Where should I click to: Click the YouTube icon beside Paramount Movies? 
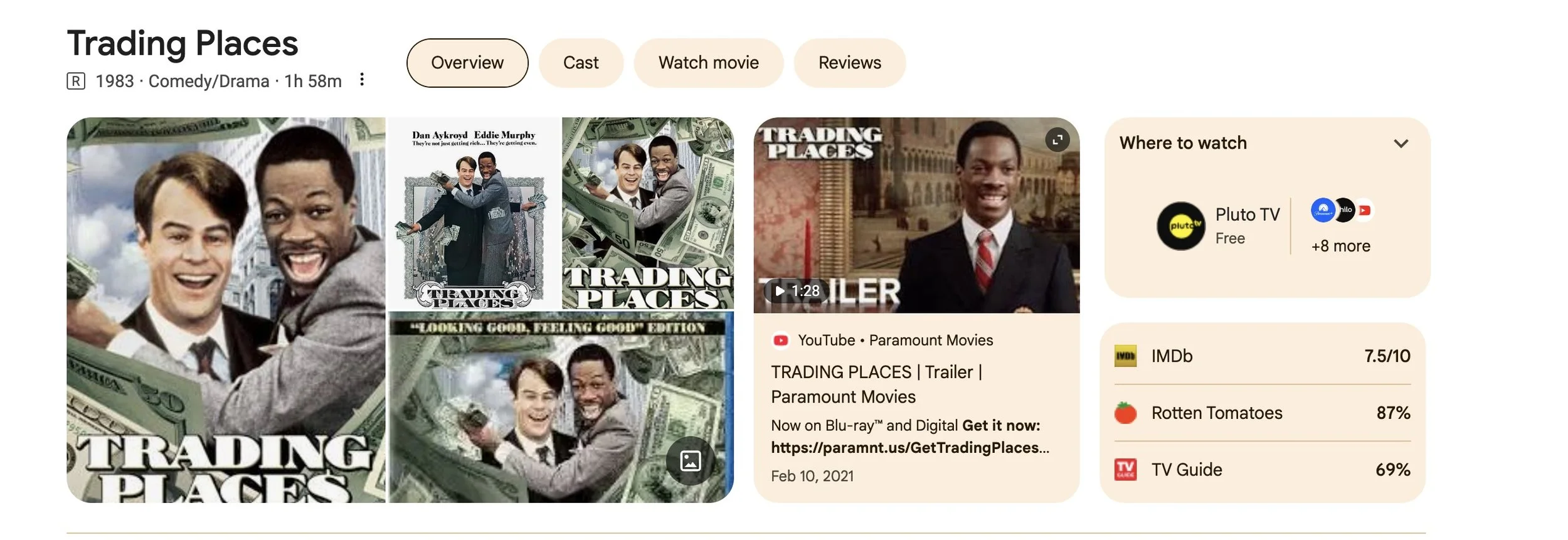[781, 341]
